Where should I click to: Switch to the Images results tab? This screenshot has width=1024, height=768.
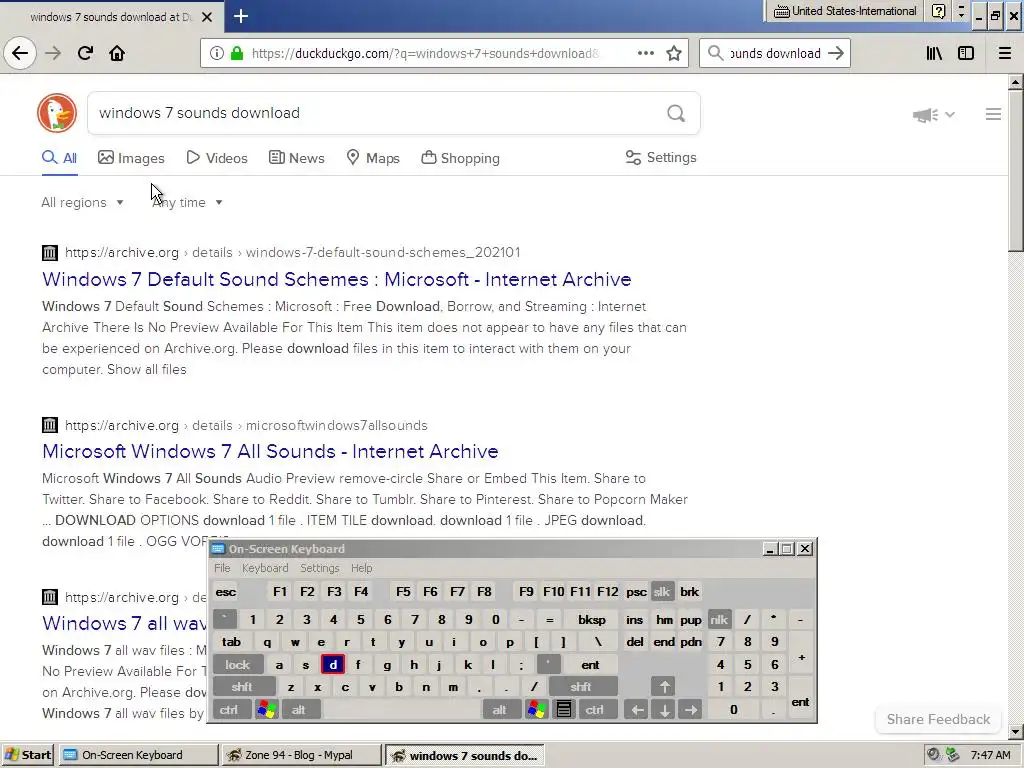(131, 158)
